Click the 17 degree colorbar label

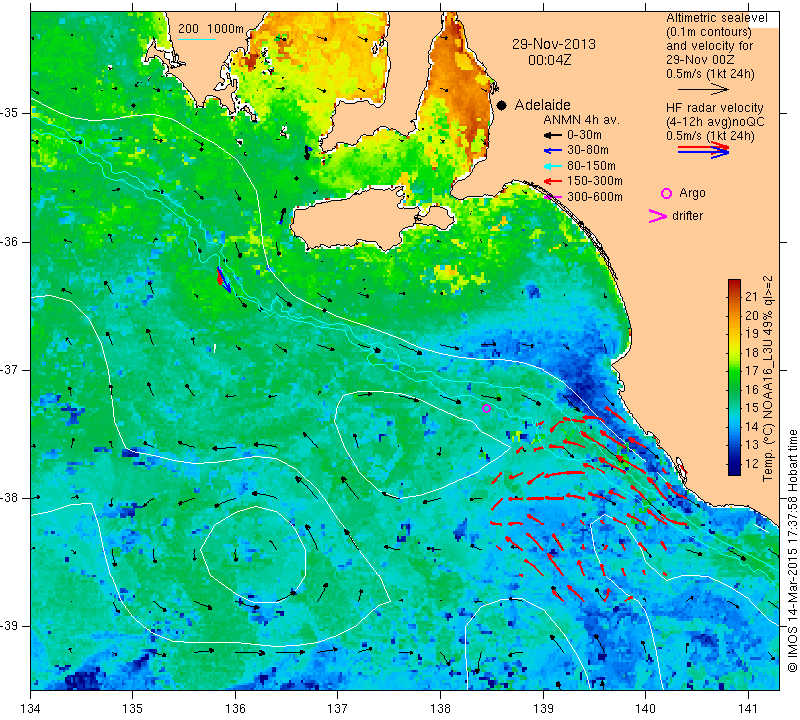[x=752, y=371]
